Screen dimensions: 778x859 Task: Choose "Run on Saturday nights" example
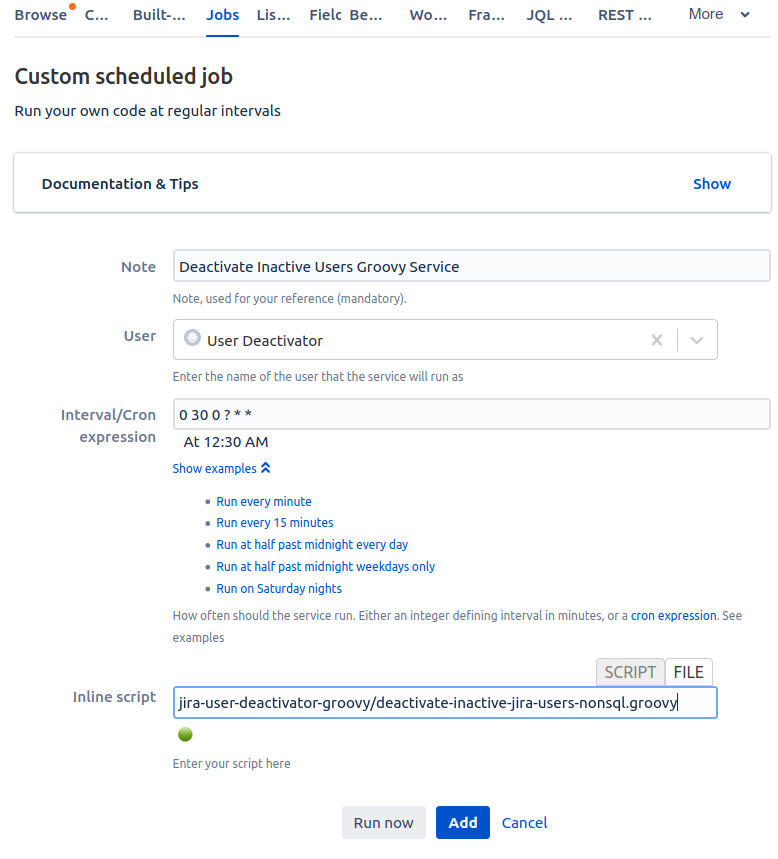279,589
